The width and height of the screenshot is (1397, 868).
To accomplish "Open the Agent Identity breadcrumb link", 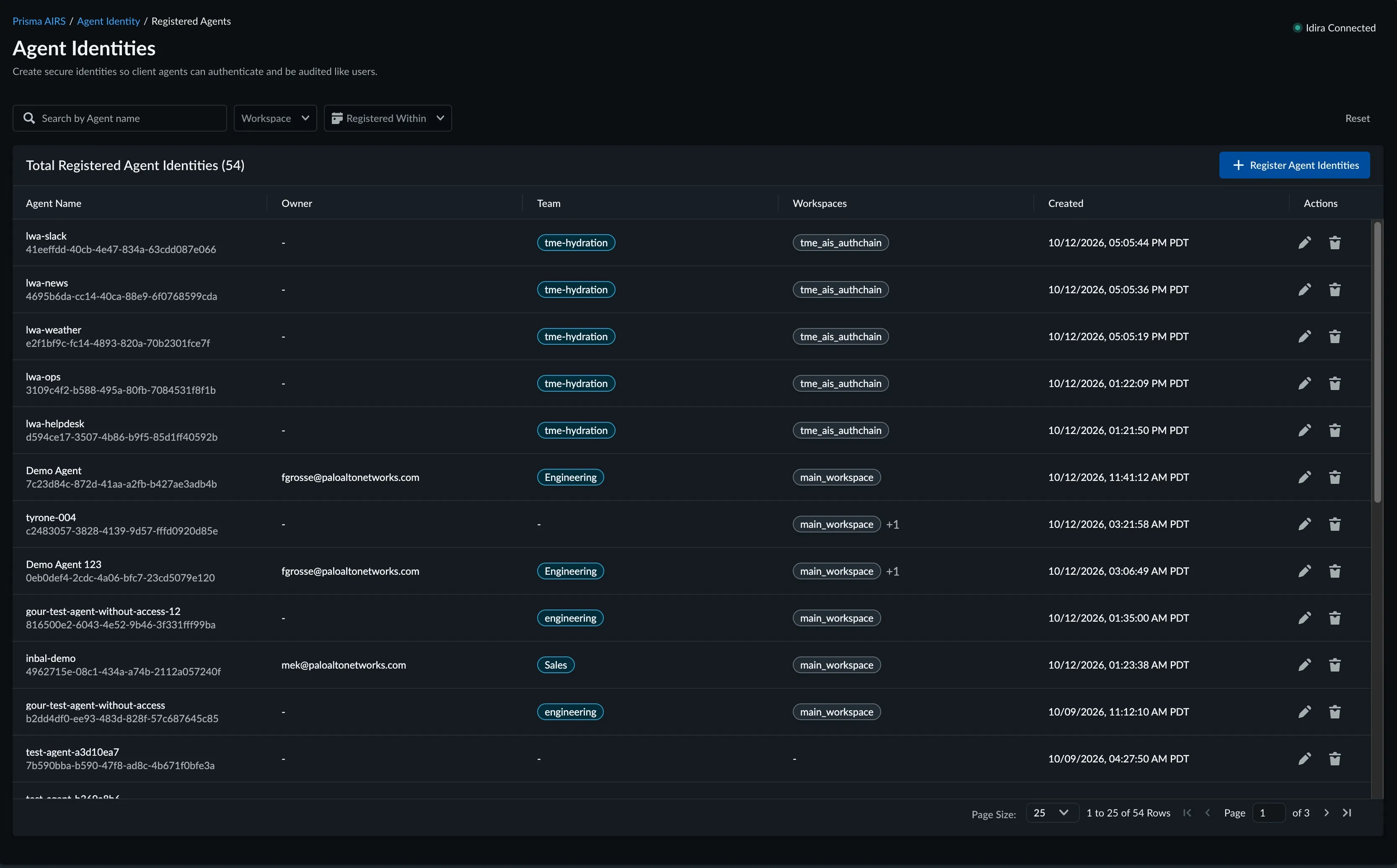I will (109, 21).
